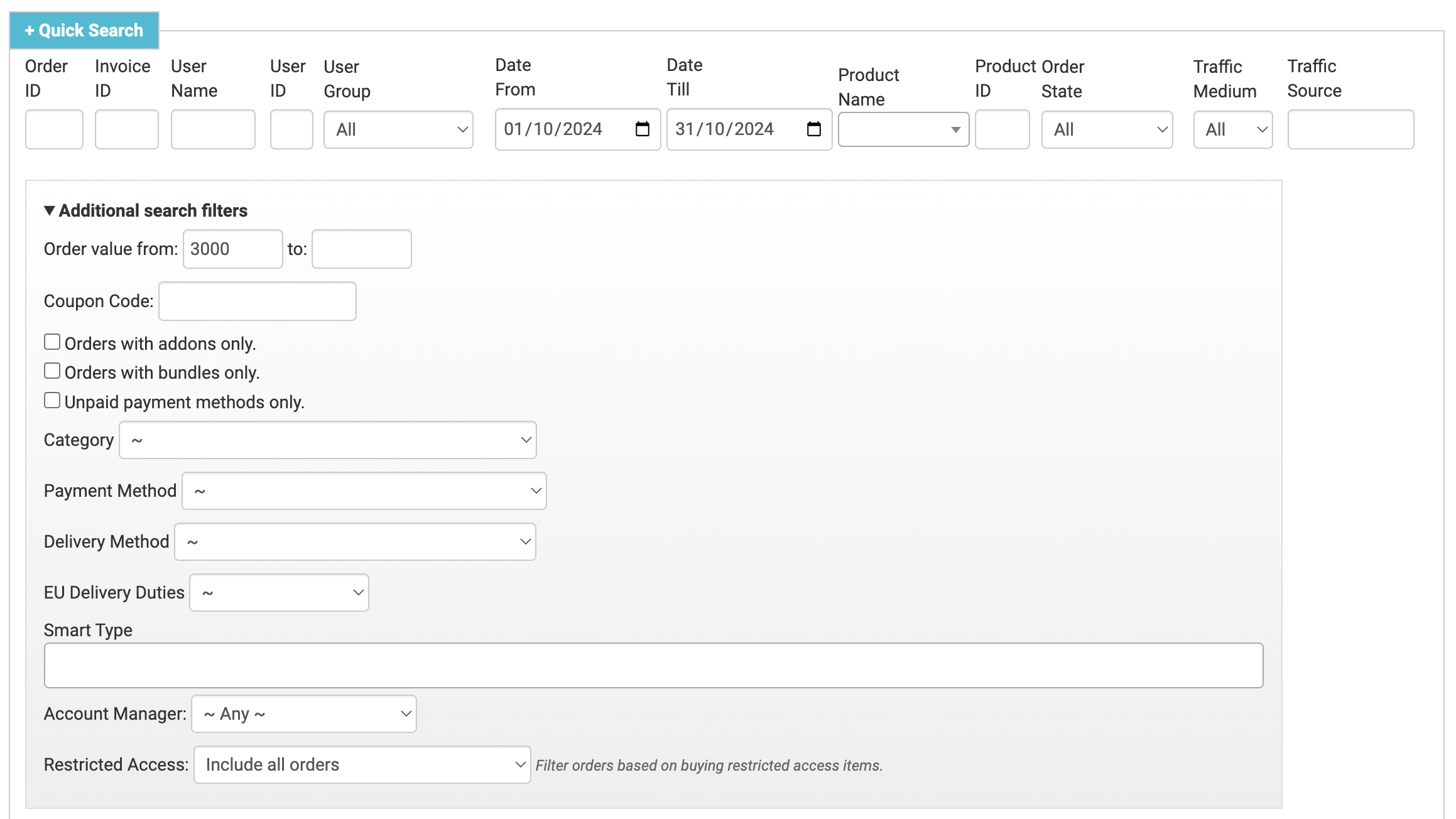This screenshot has width=1456, height=819.
Task: Open the Restricted Access dropdown
Action: tap(362, 765)
